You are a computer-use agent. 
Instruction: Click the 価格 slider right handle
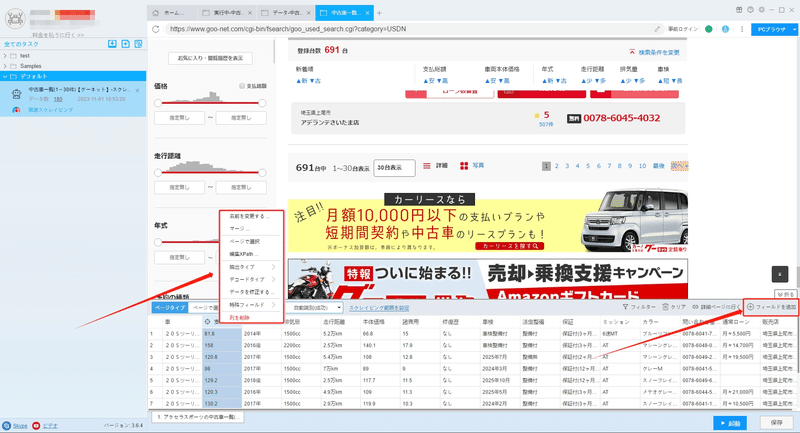(x=262, y=103)
